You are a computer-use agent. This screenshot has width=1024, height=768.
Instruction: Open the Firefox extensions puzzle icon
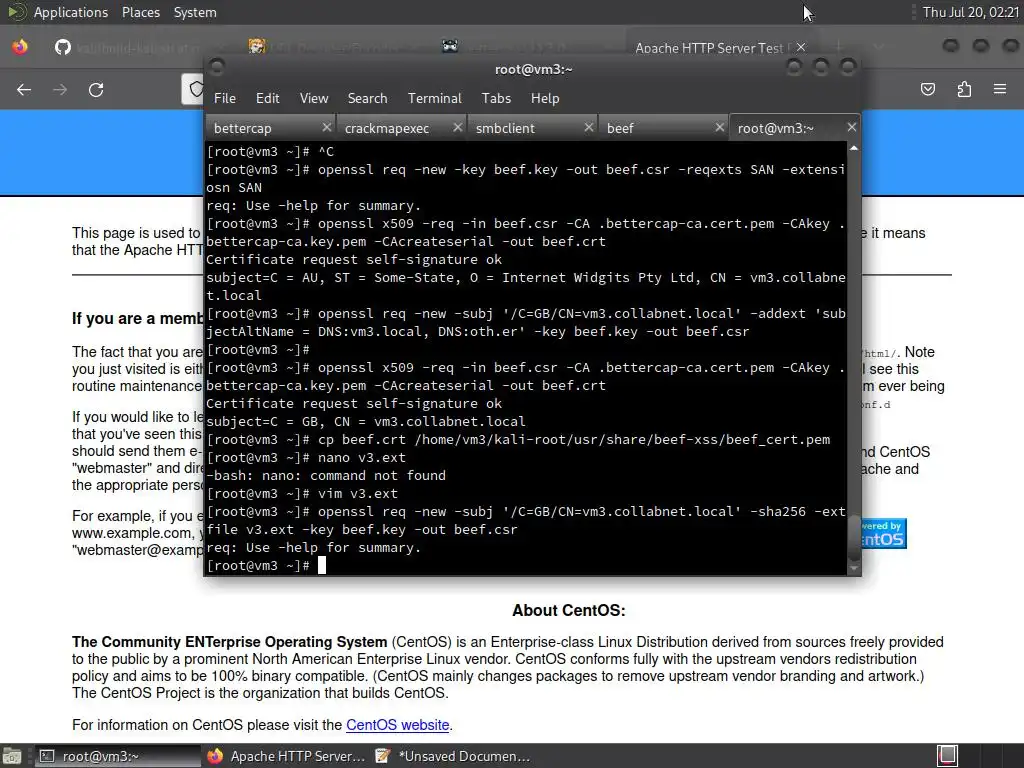[x=964, y=89]
